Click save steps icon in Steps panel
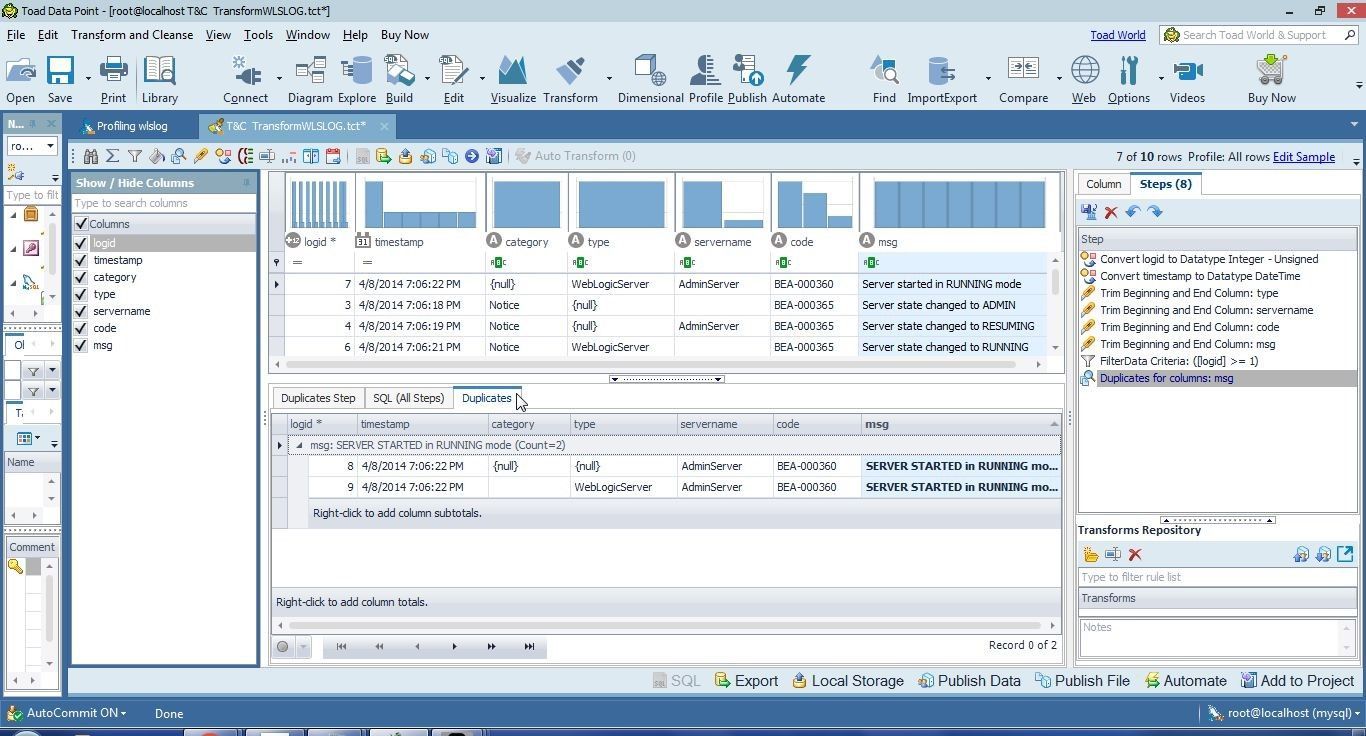 [1089, 212]
